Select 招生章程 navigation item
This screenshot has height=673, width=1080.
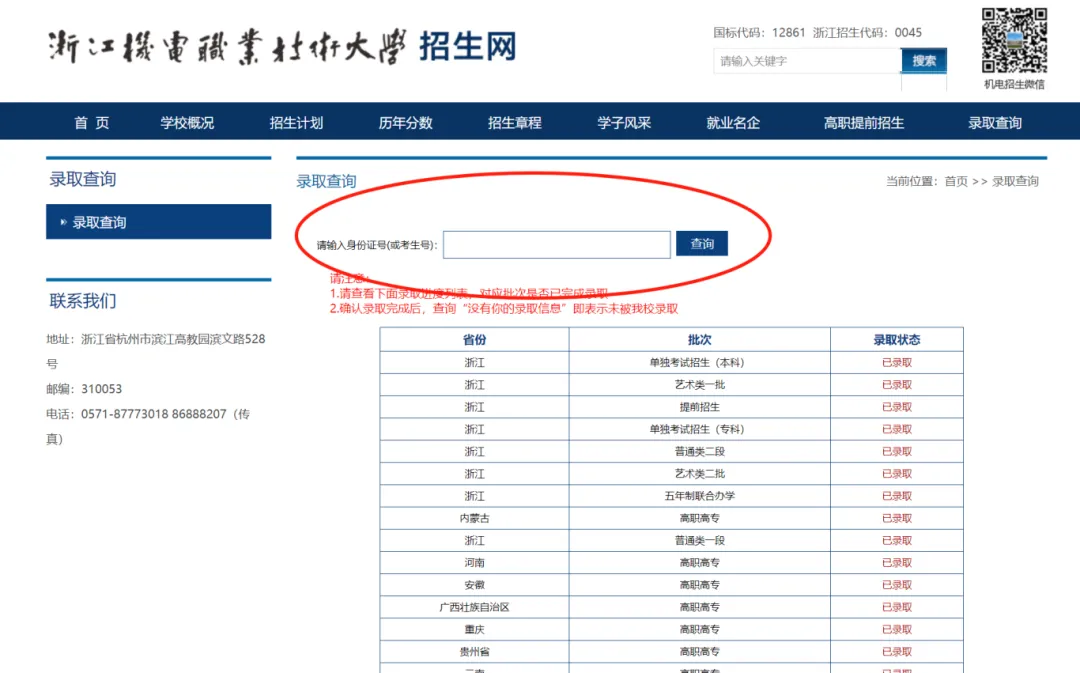514,123
